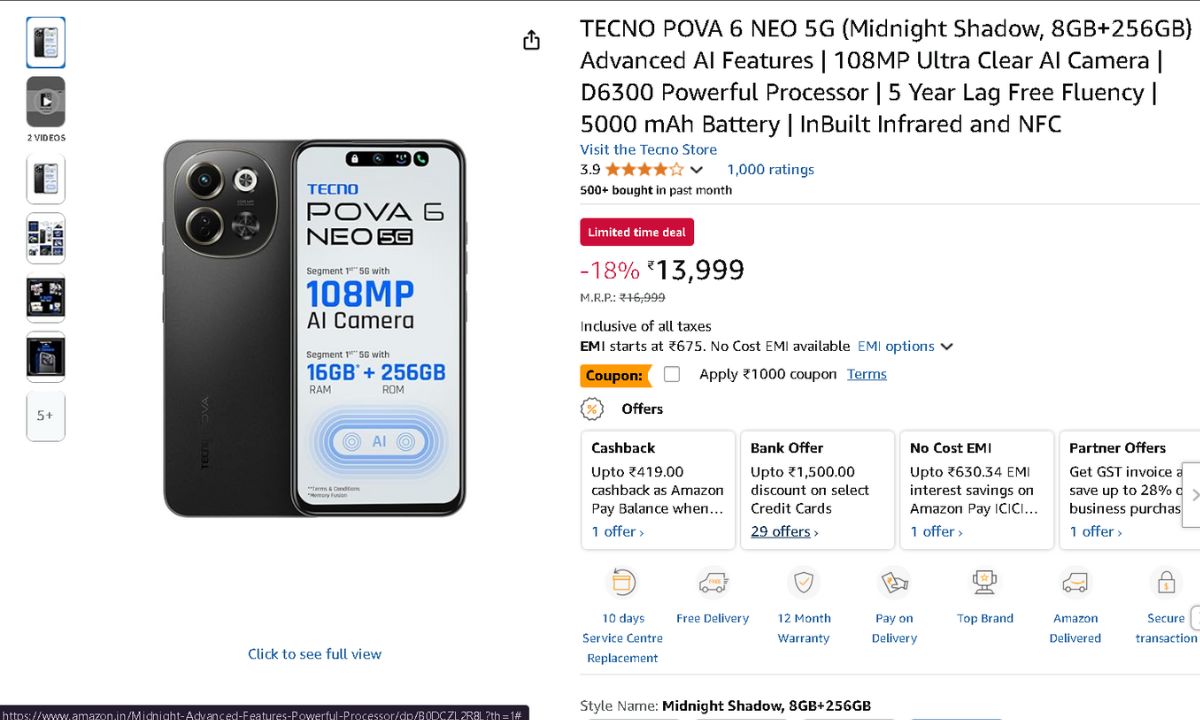Expand the EMI options dropdown
This screenshot has height=720, width=1200.
point(905,346)
